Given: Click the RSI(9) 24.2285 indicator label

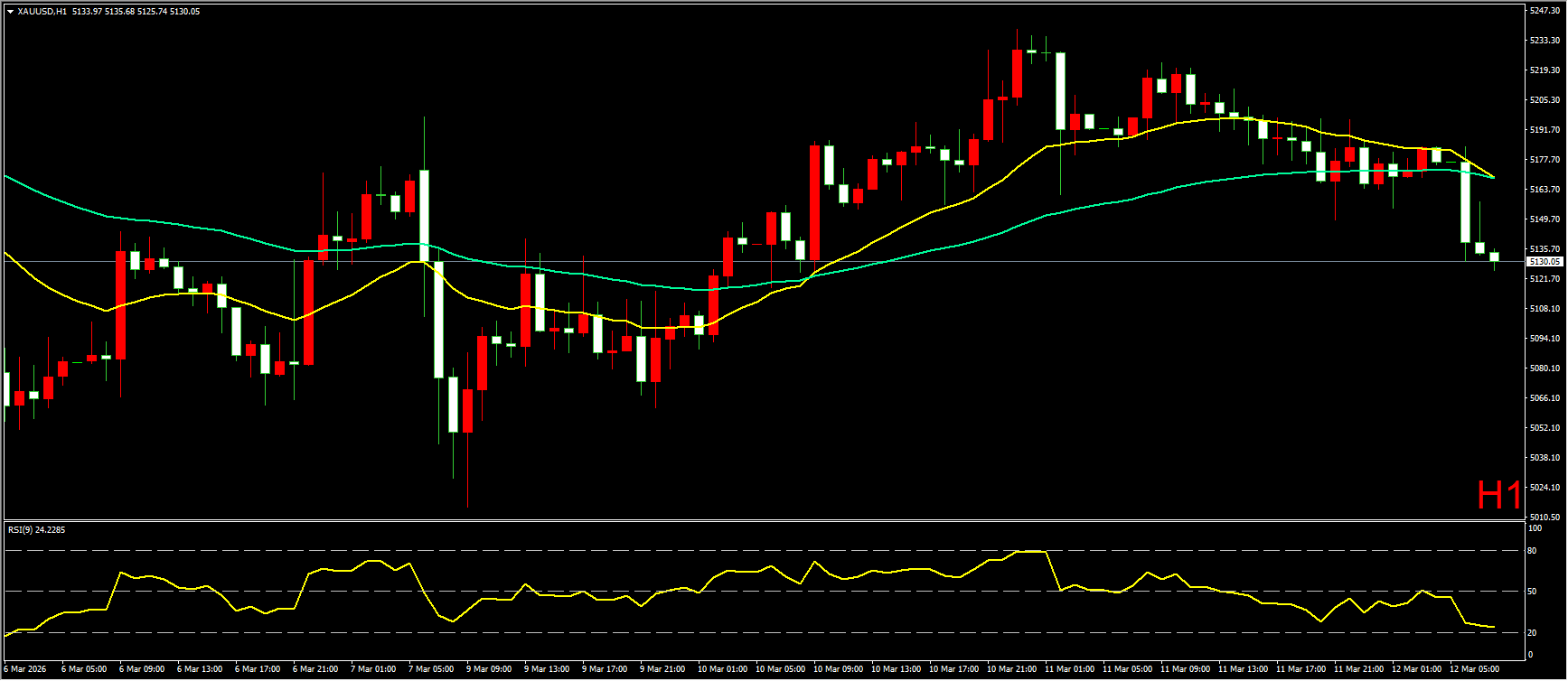Looking at the screenshot, I should click(x=36, y=530).
